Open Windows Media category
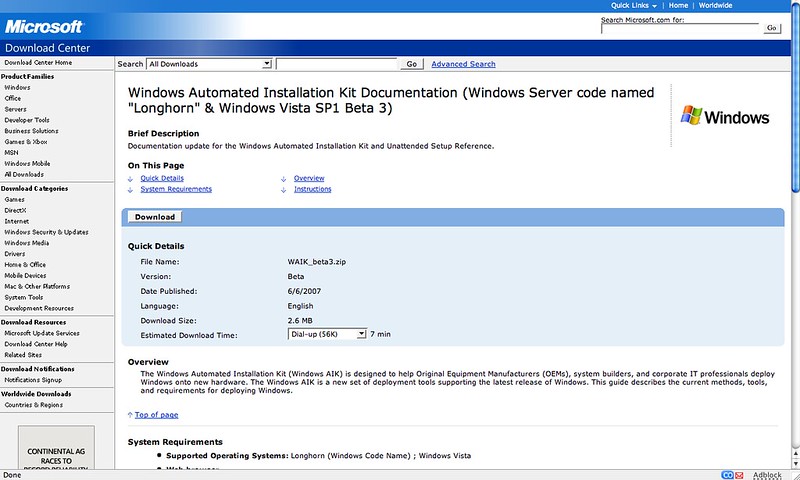Screen dimensions: 800x480 pos(27,243)
